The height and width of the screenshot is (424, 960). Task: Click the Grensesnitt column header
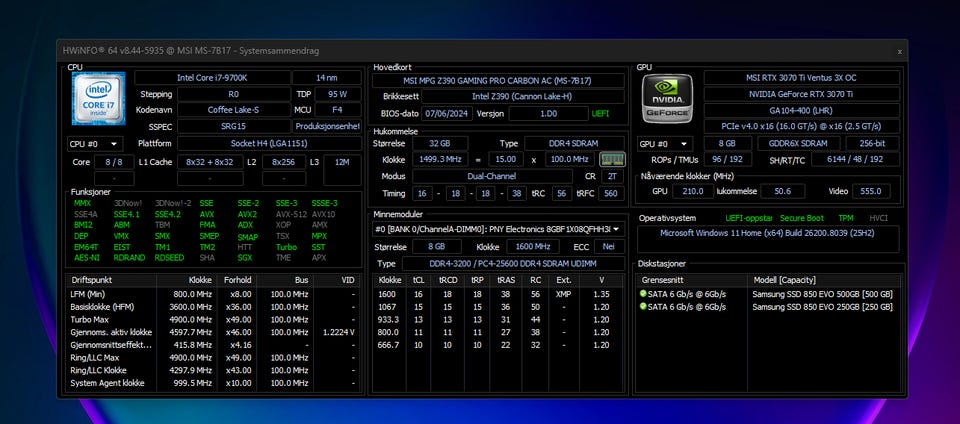(x=665, y=281)
